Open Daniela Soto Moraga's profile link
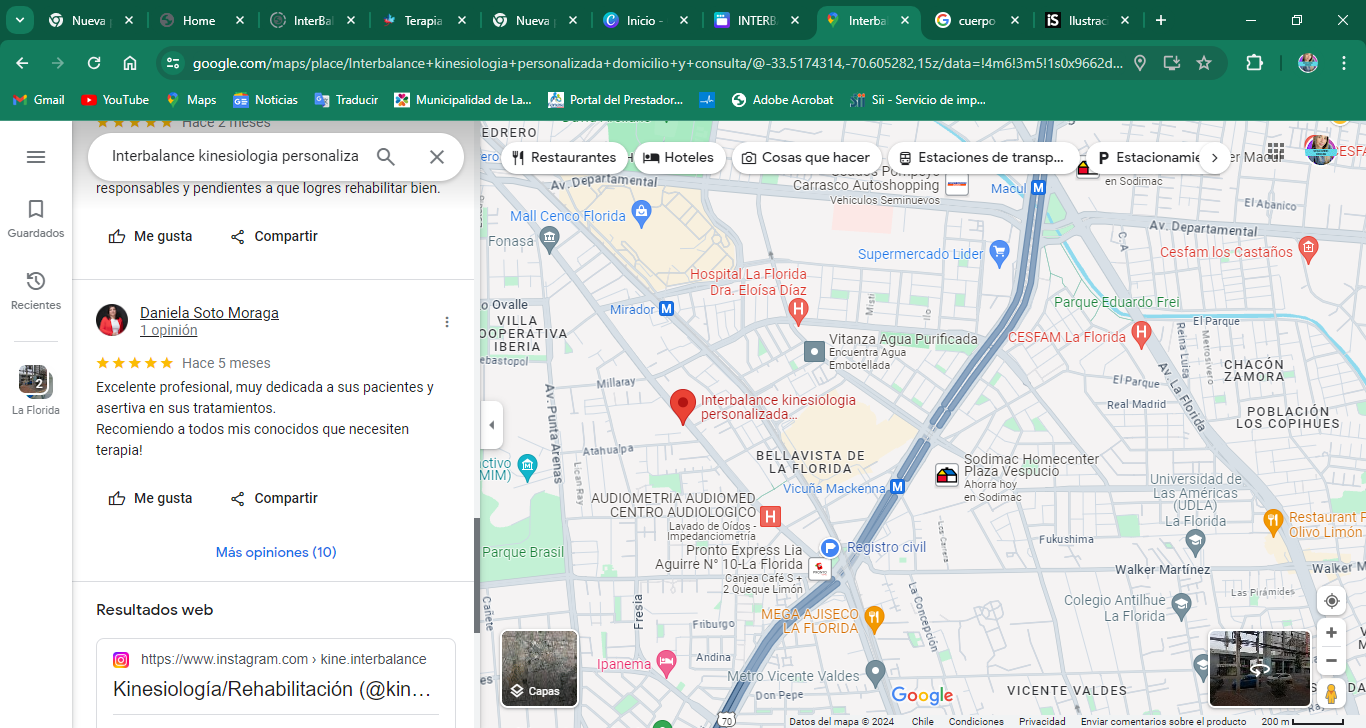This screenshot has width=1366, height=728. [209, 313]
